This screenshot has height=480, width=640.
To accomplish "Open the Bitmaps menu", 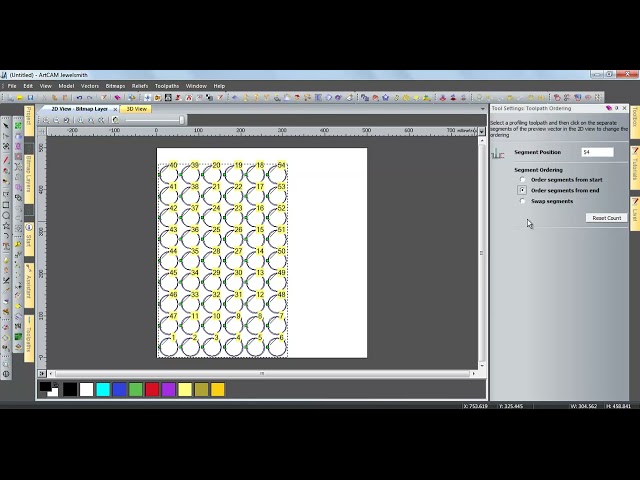I will pos(115,86).
